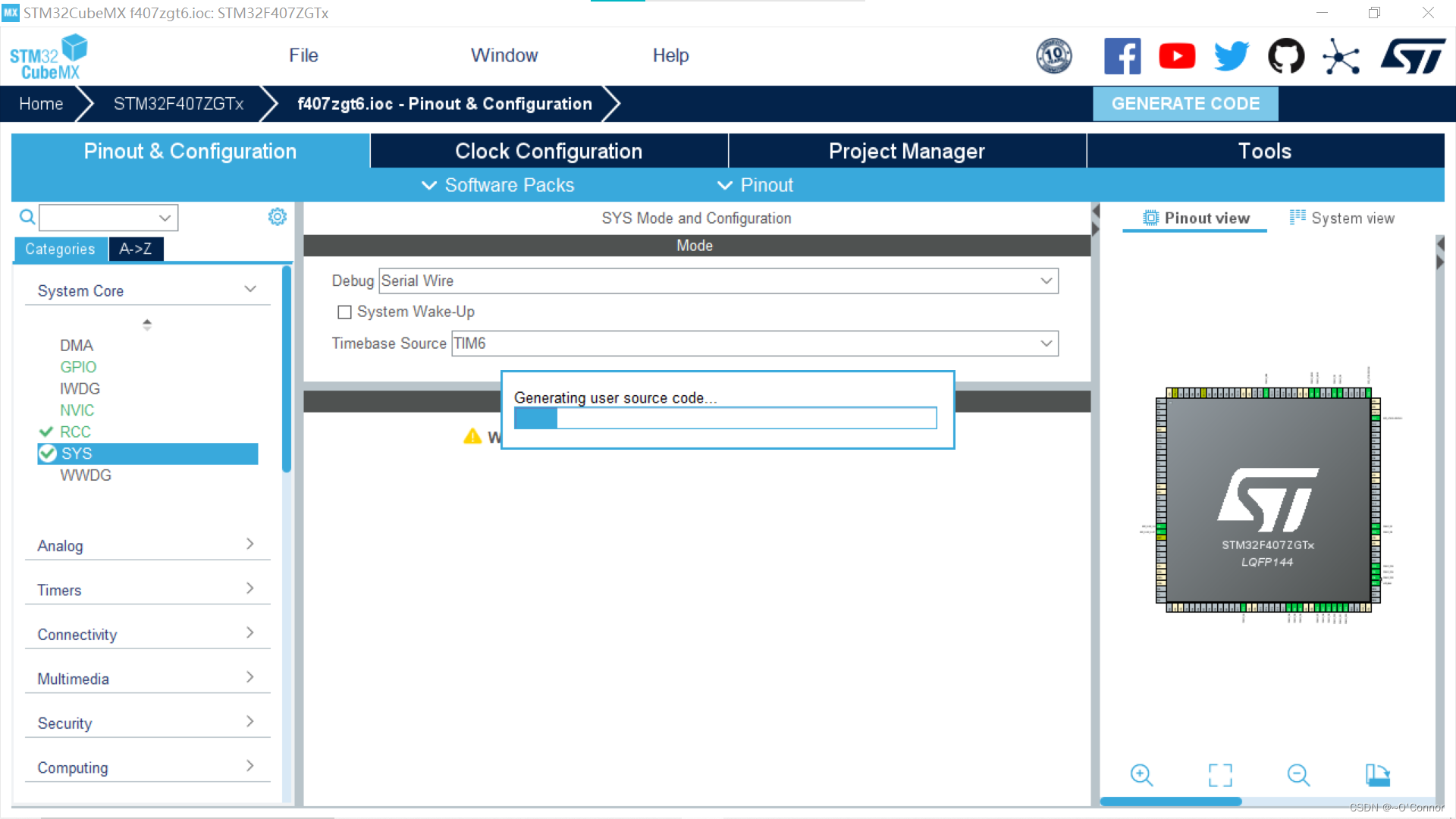
Task: Open the Timebase Source TIM6 dropdown
Action: point(1046,344)
